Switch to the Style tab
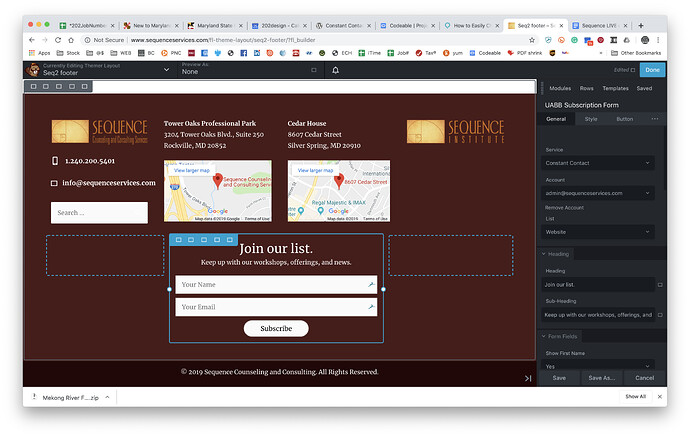Viewport: 690px width, 437px height. 591,119
